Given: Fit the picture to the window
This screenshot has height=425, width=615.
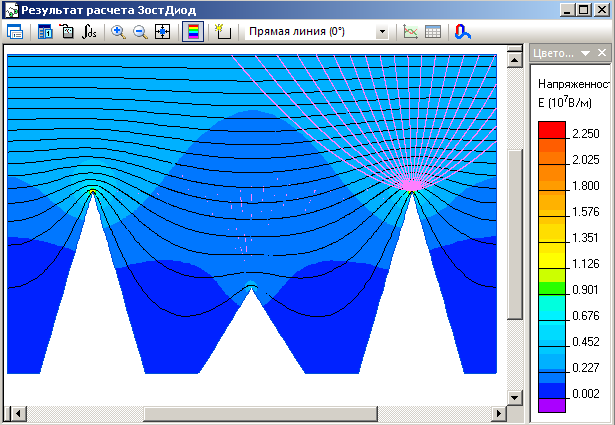Looking at the screenshot, I should click(x=162, y=32).
